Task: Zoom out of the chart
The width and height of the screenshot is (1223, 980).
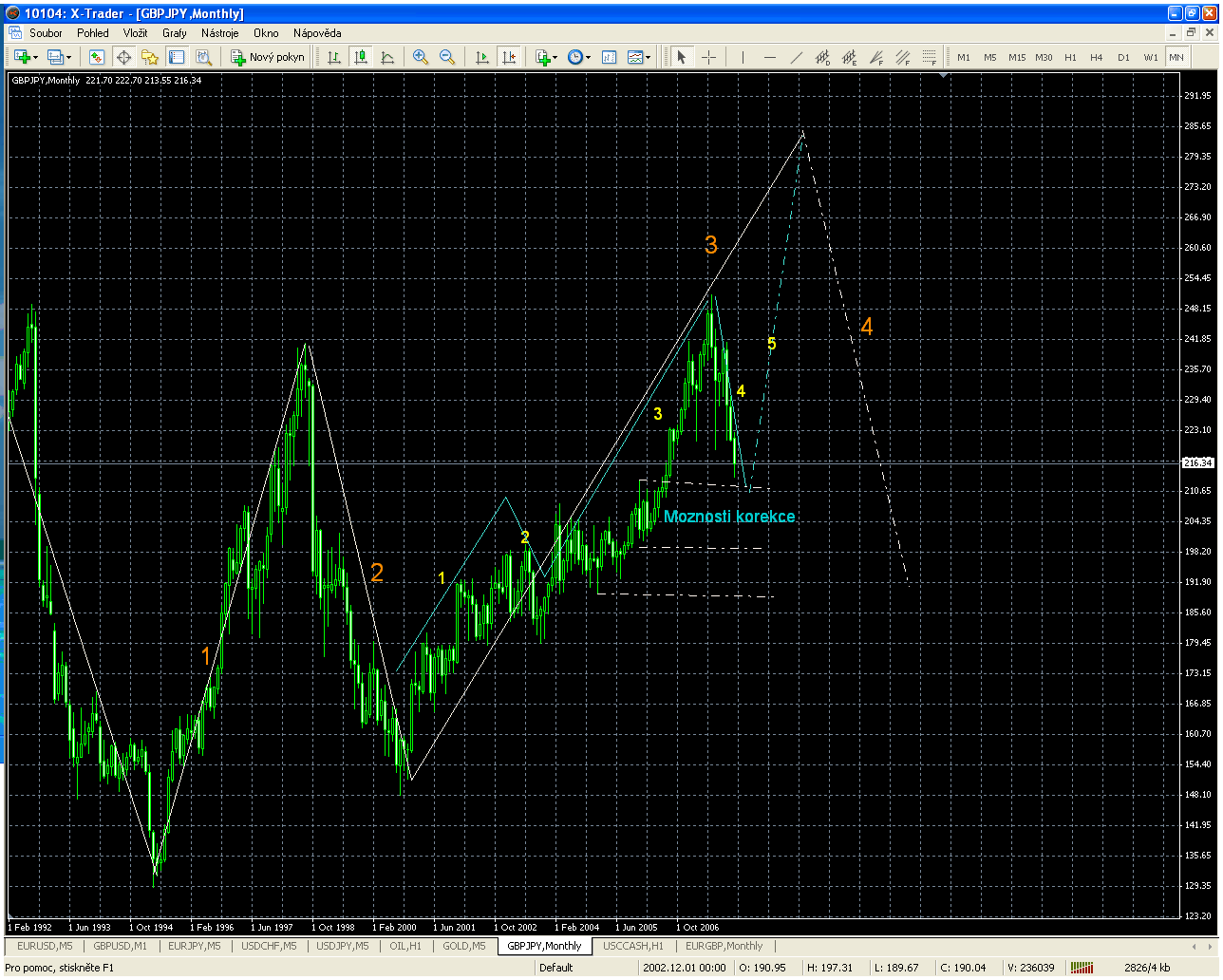Action: [x=447, y=57]
